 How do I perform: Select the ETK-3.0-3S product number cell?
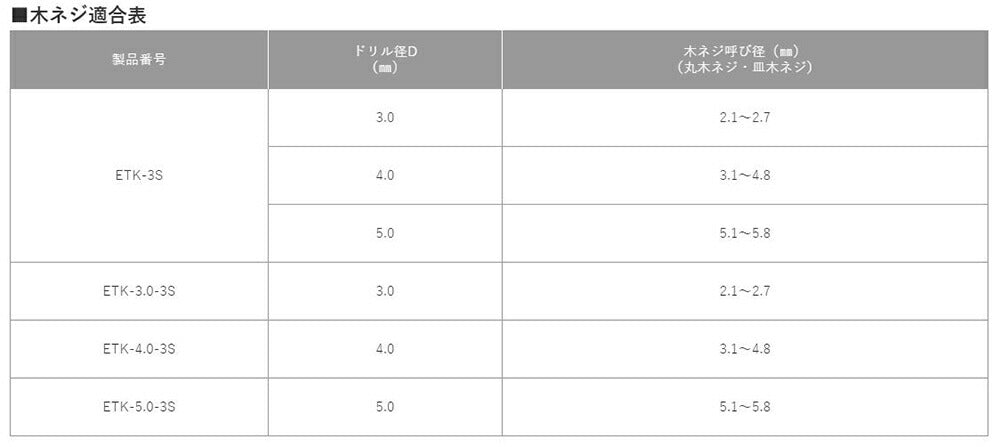coord(139,291)
